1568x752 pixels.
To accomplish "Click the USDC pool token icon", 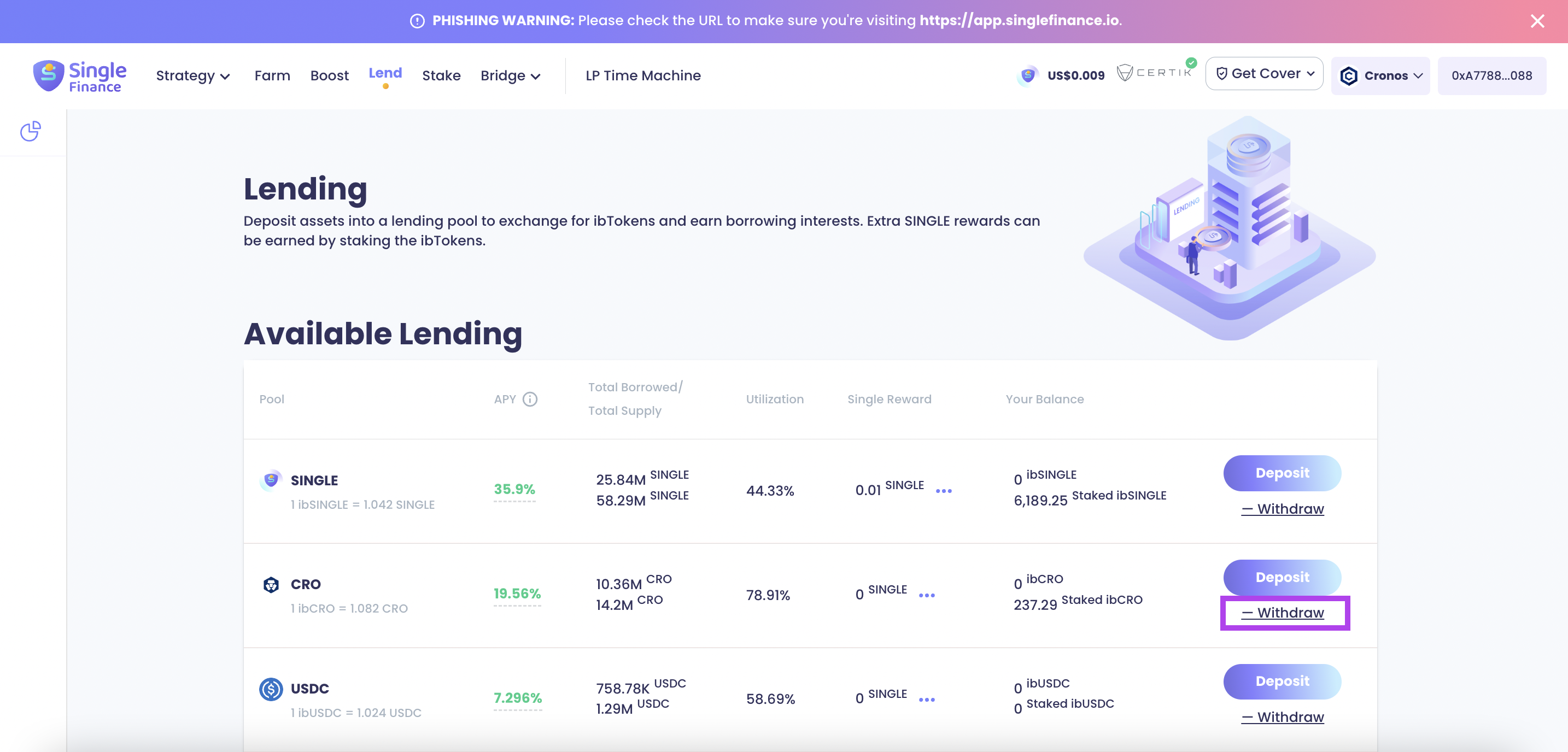I will [x=271, y=689].
